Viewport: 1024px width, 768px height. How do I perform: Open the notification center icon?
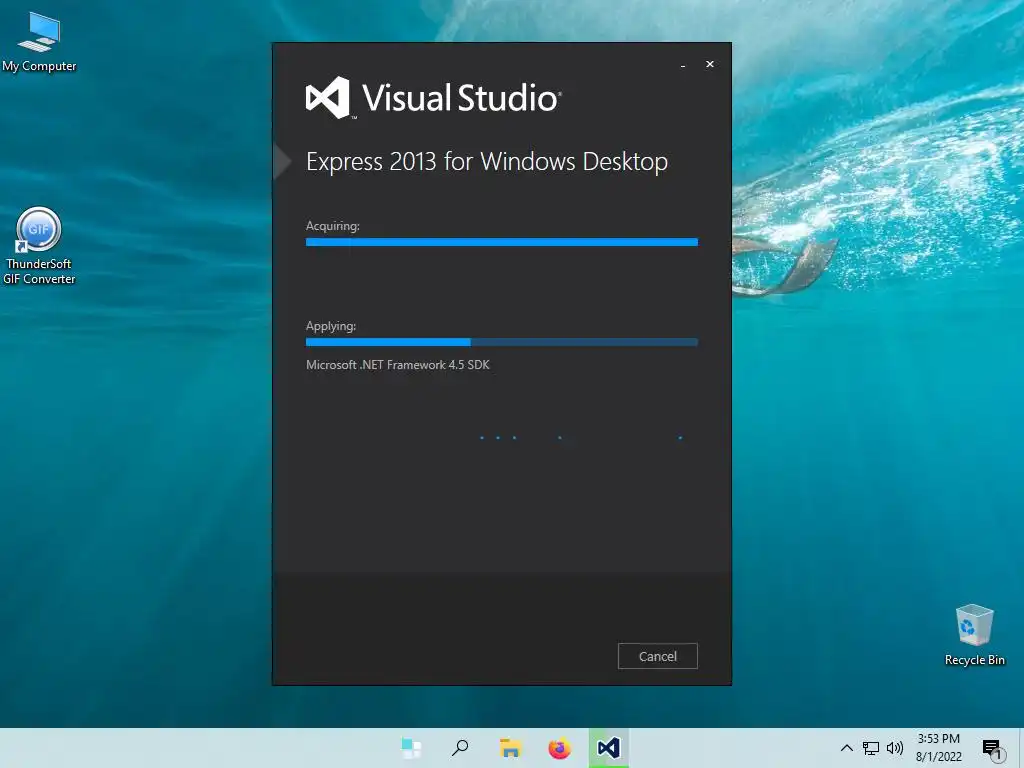(x=992, y=749)
